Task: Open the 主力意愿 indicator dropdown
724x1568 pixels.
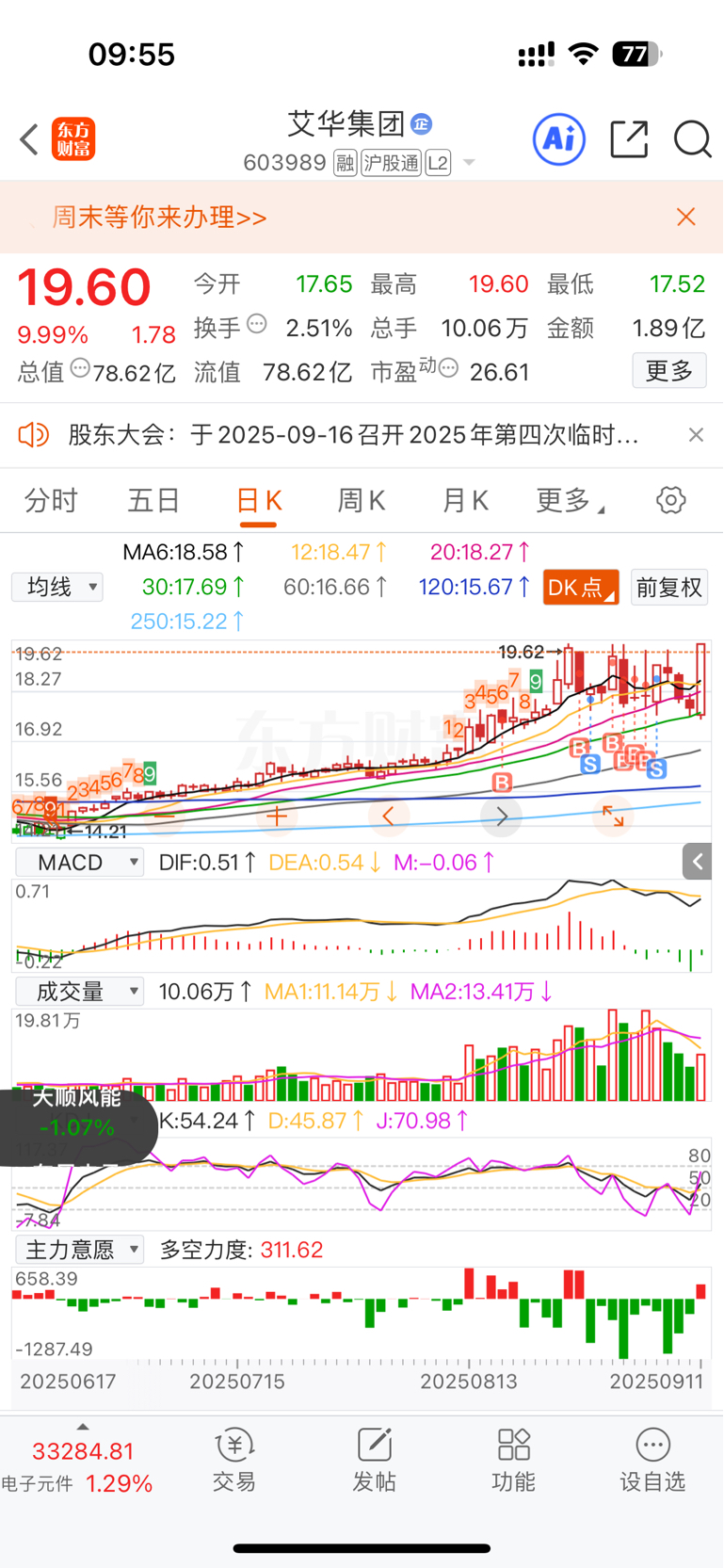Action: point(80,1250)
